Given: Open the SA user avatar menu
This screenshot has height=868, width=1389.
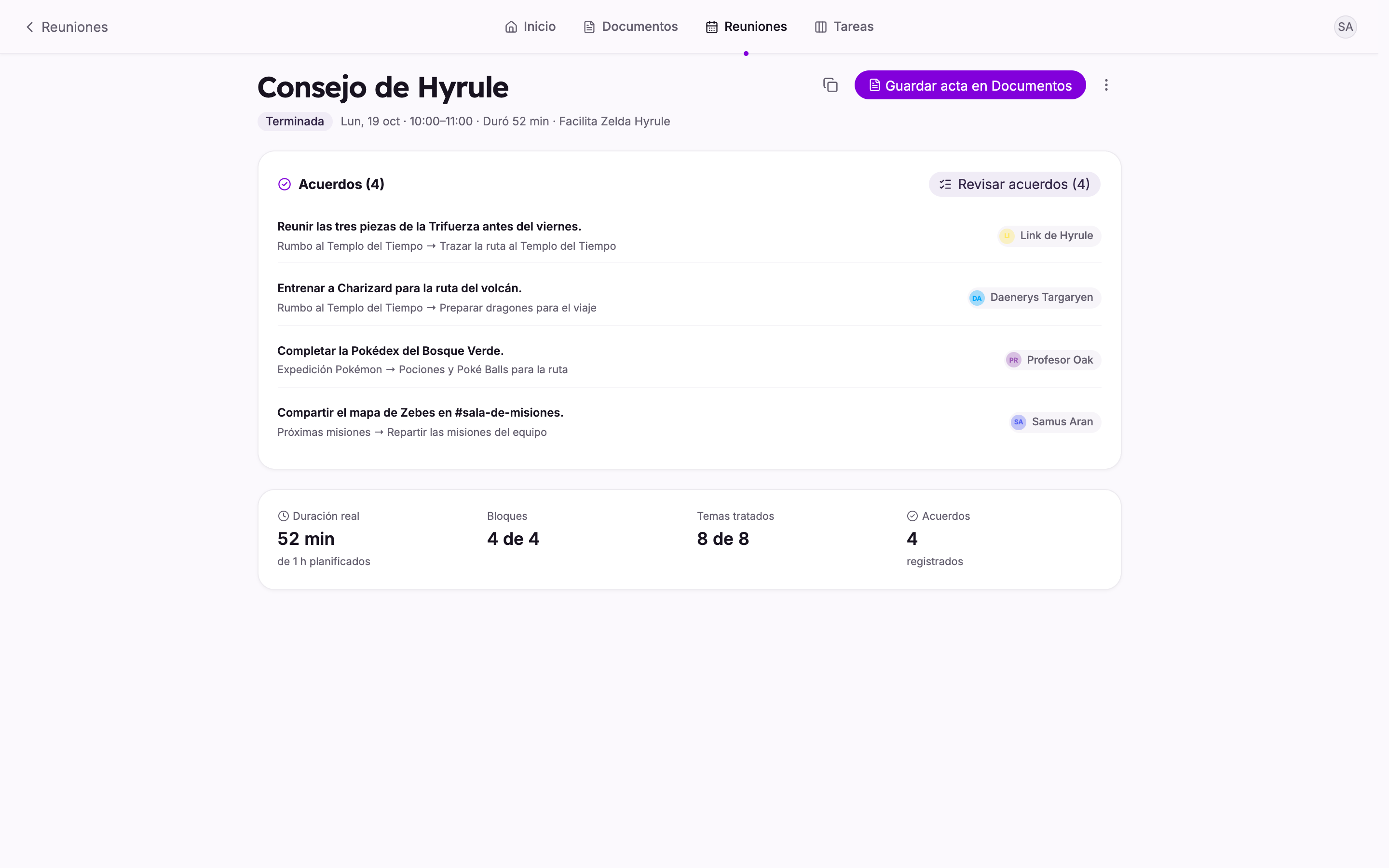Looking at the screenshot, I should pos(1345,27).
